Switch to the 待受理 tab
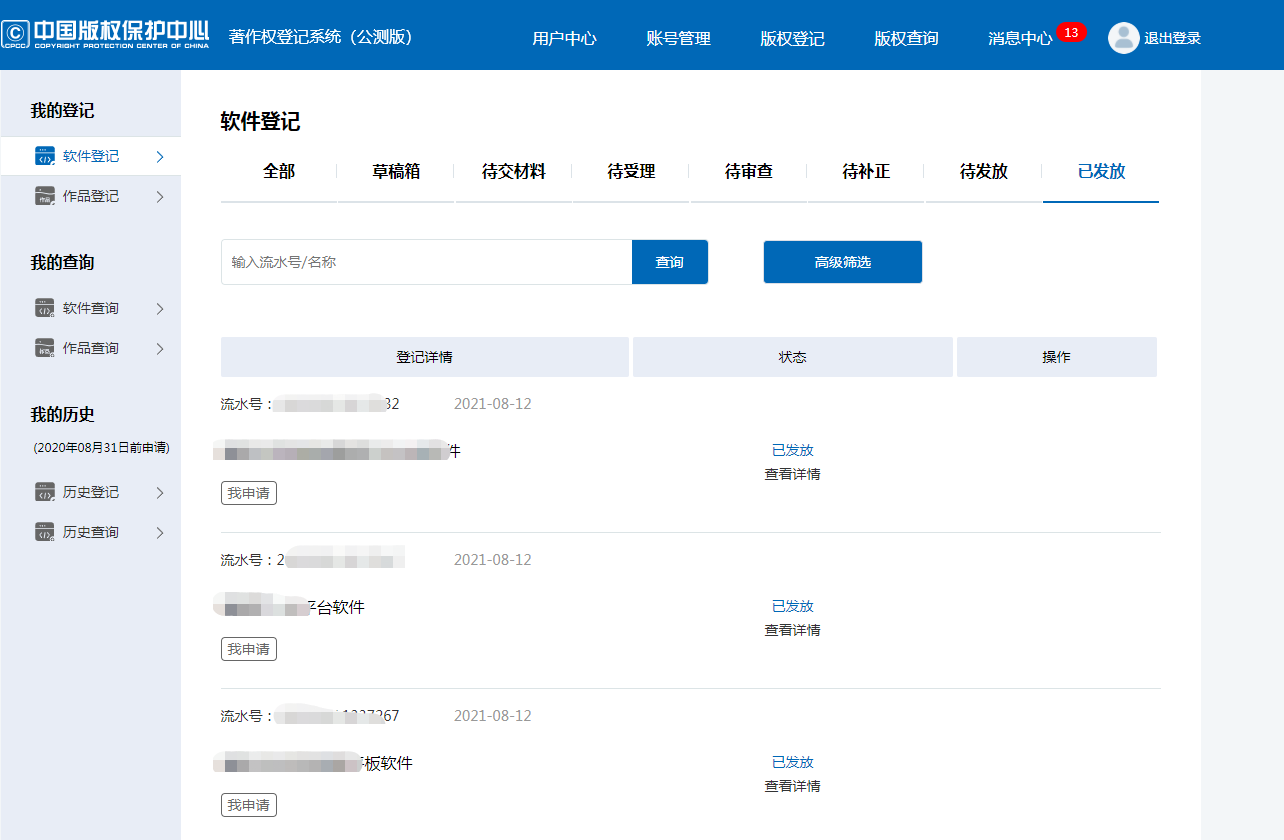The image size is (1284, 840). click(x=631, y=172)
